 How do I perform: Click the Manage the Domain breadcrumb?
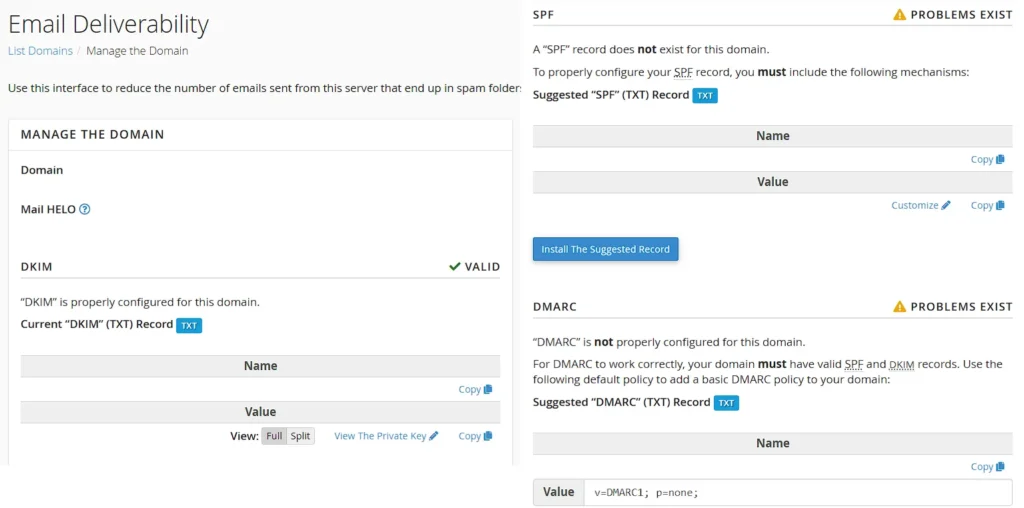point(137,51)
